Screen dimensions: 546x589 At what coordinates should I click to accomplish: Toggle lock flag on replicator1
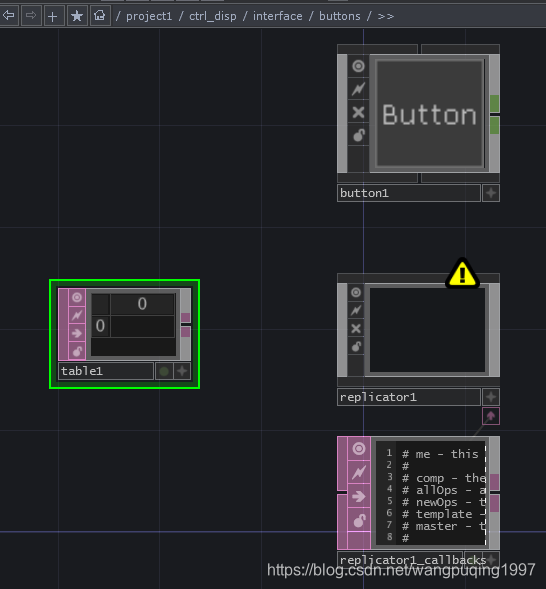[x=356, y=346]
